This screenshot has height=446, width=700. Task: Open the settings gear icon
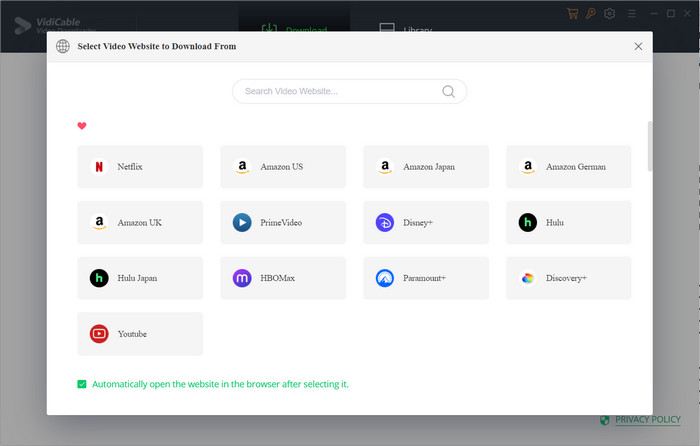(609, 13)
